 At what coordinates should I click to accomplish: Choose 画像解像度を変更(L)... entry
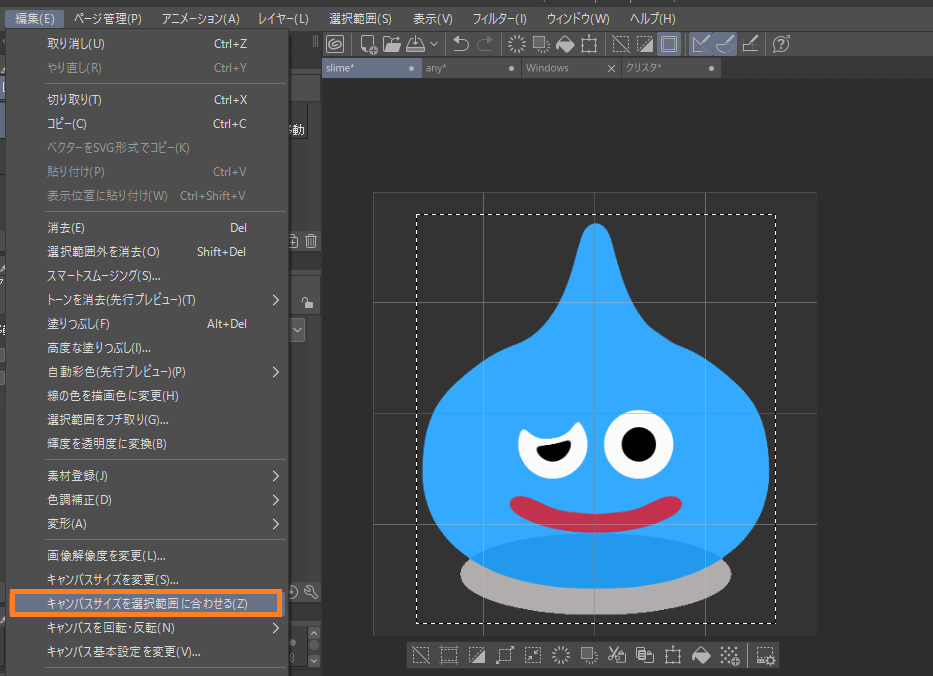[147, 556]
